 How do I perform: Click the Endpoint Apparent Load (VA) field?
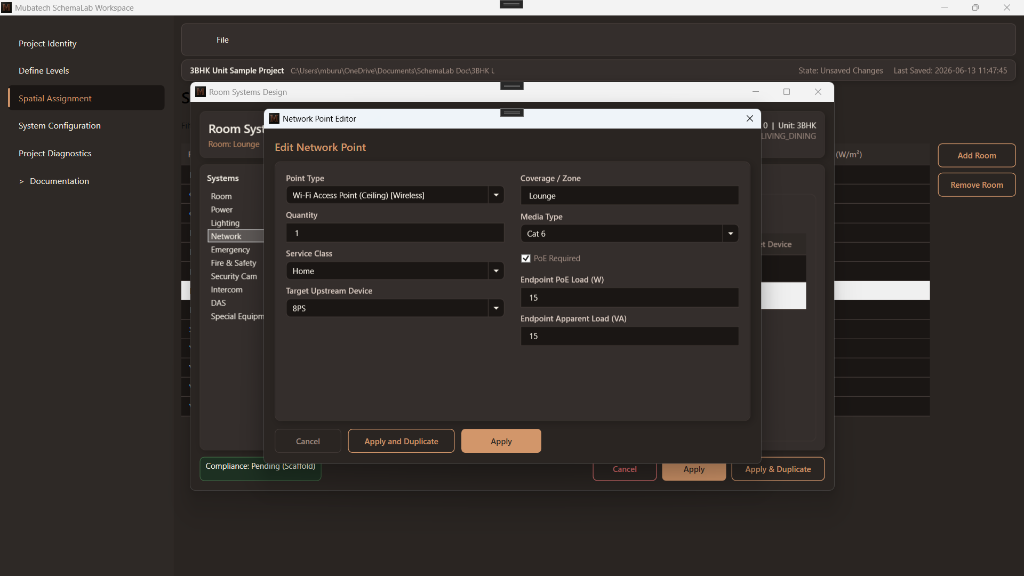pyautogui.click(x=630, y=336)
